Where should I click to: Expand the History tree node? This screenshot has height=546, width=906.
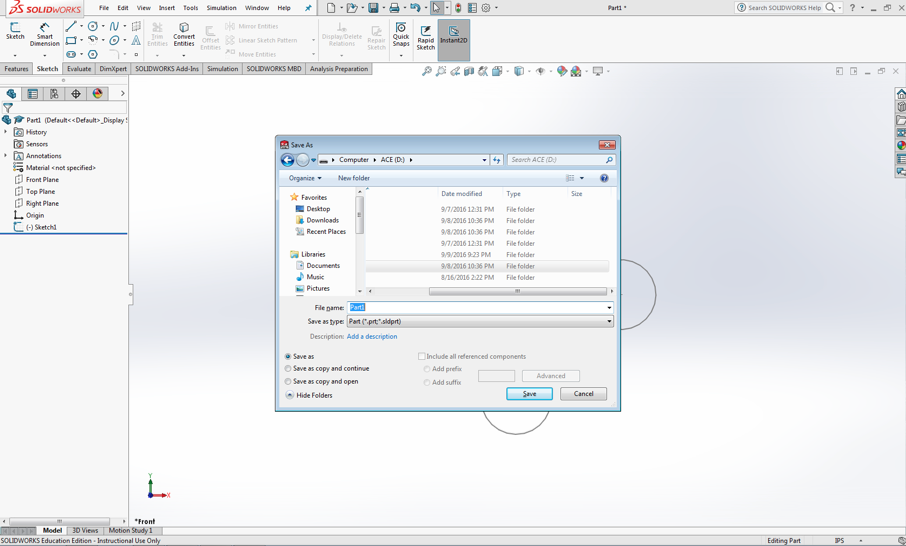(x=6, y=132)
